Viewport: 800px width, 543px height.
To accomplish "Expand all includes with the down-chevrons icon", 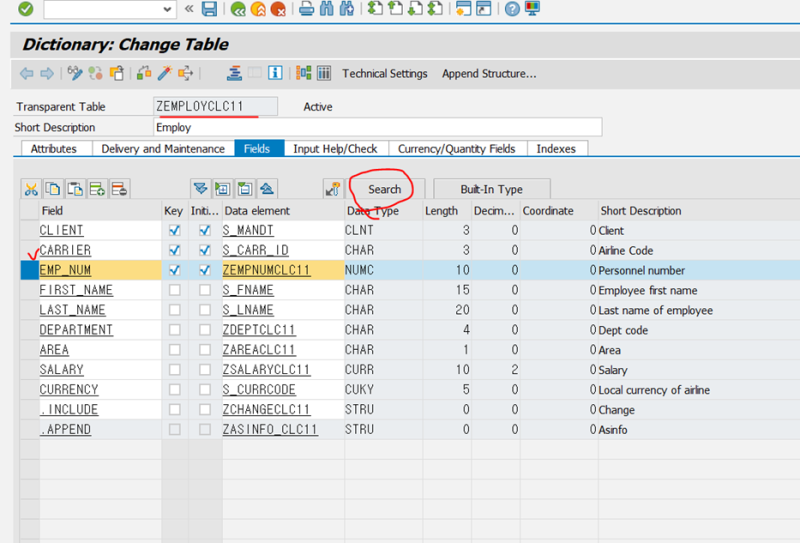I will [201, 189].
